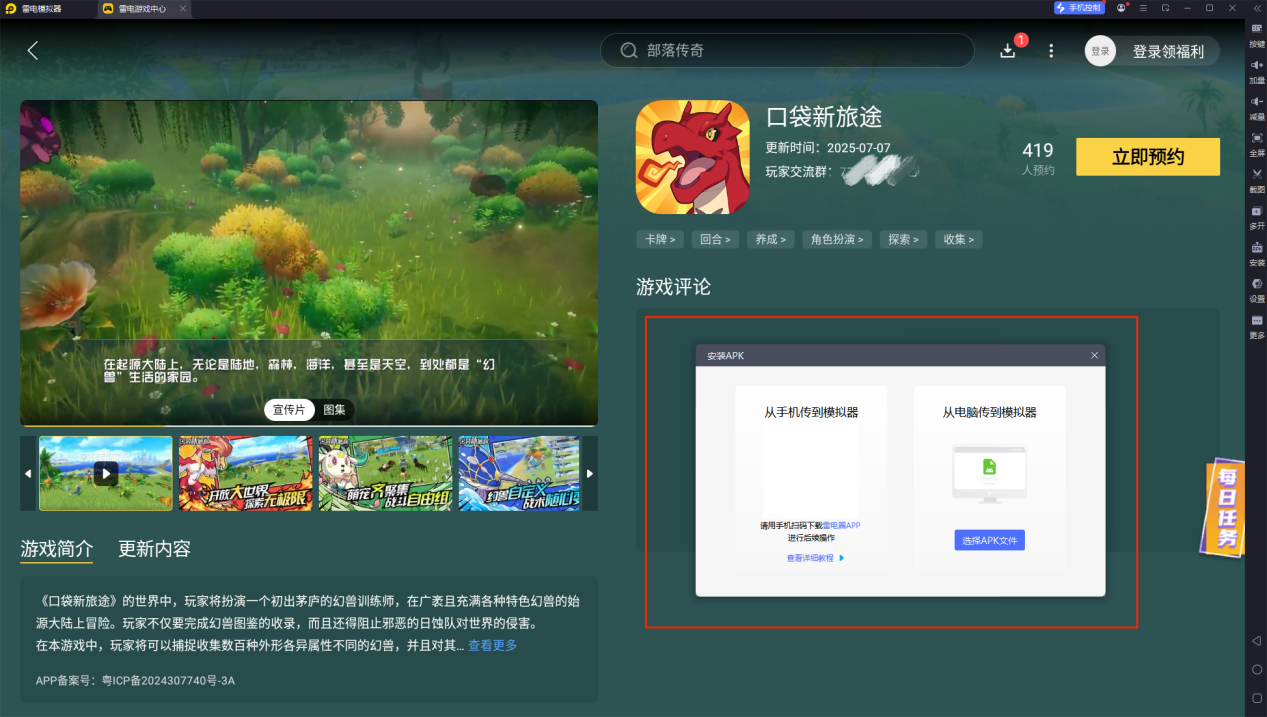The width and height of the screenshot is (1267, 717).
Task: Open the user account icon in title bar
Action: pos(1122,8)
